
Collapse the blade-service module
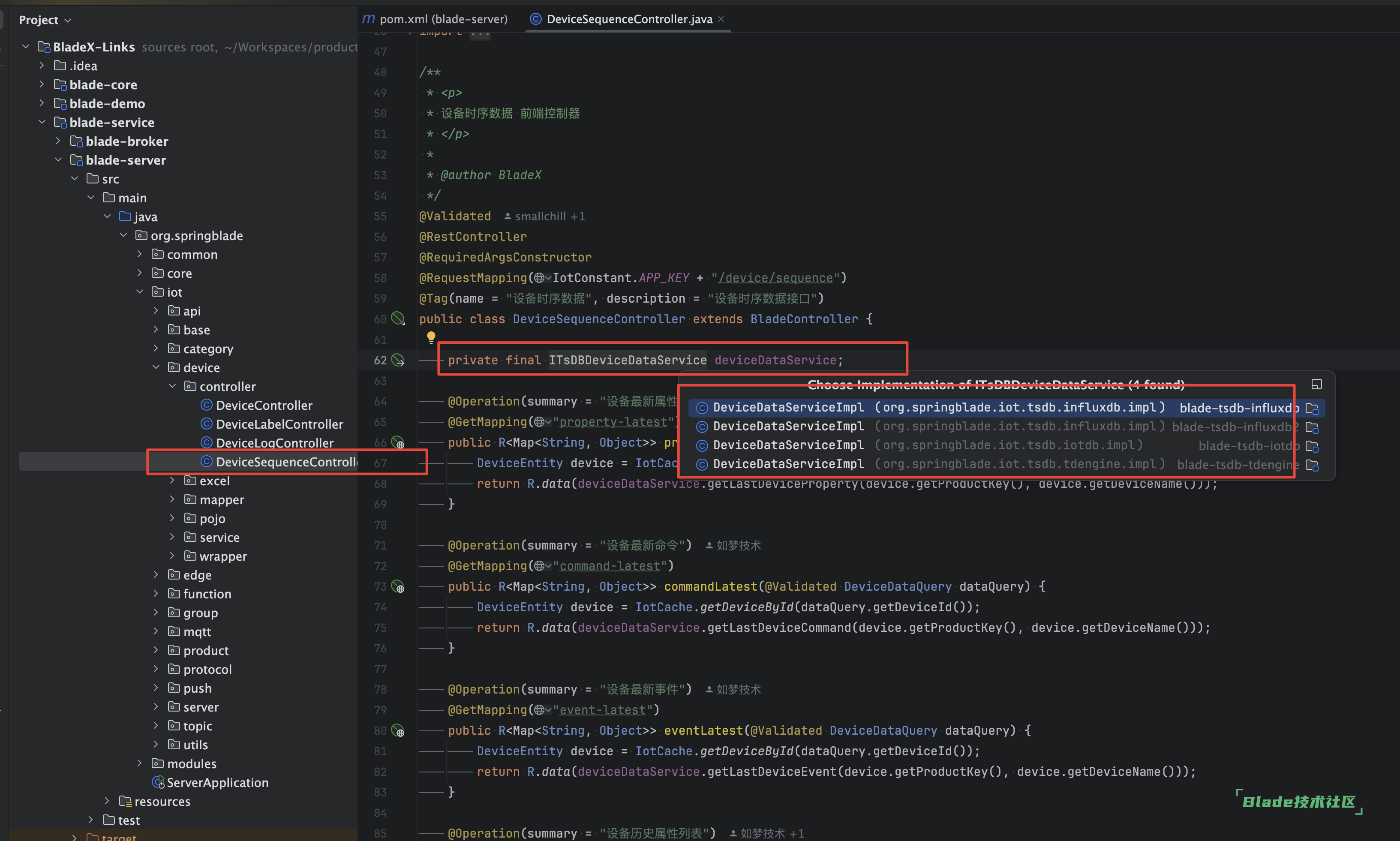coord(42,122)
